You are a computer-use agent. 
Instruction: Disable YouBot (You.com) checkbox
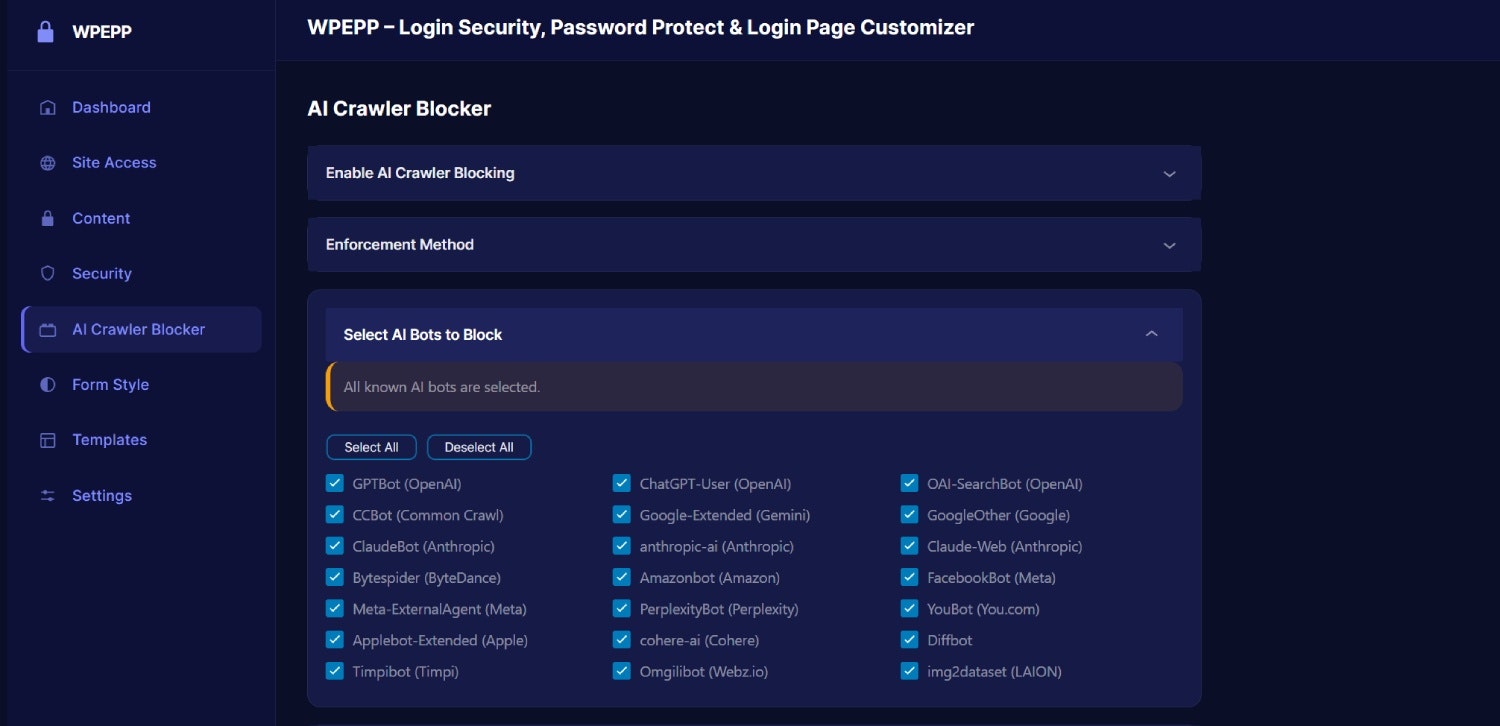909,609
